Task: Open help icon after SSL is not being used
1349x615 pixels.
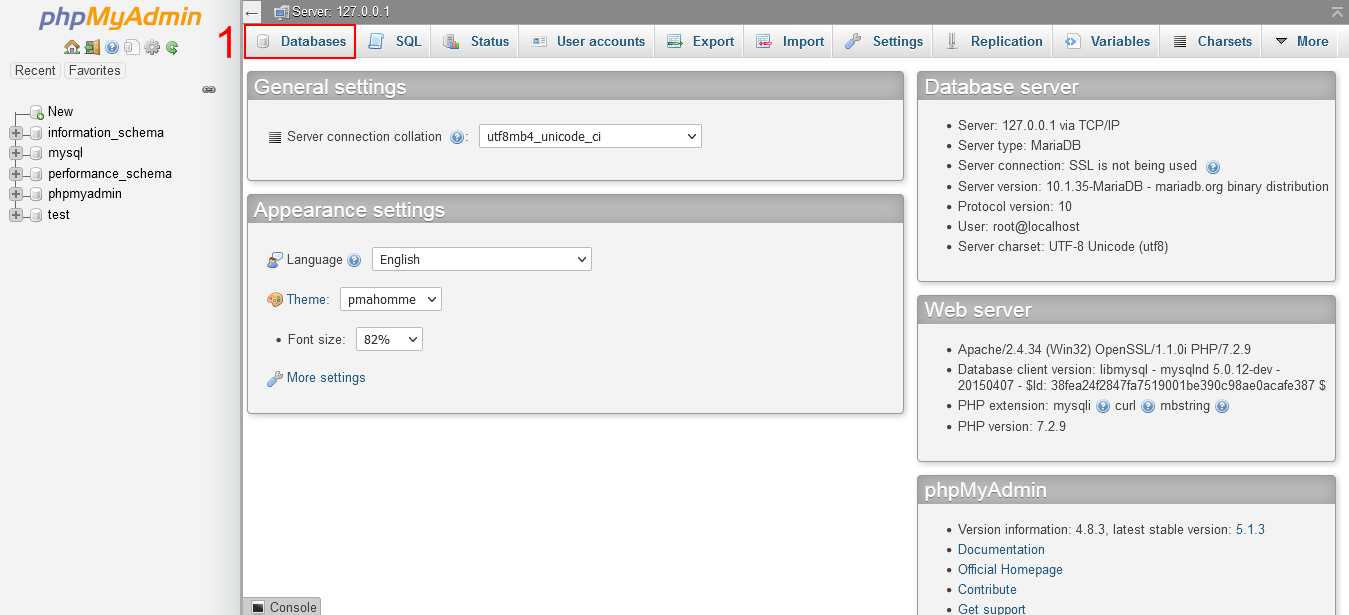Action: 1213,167
